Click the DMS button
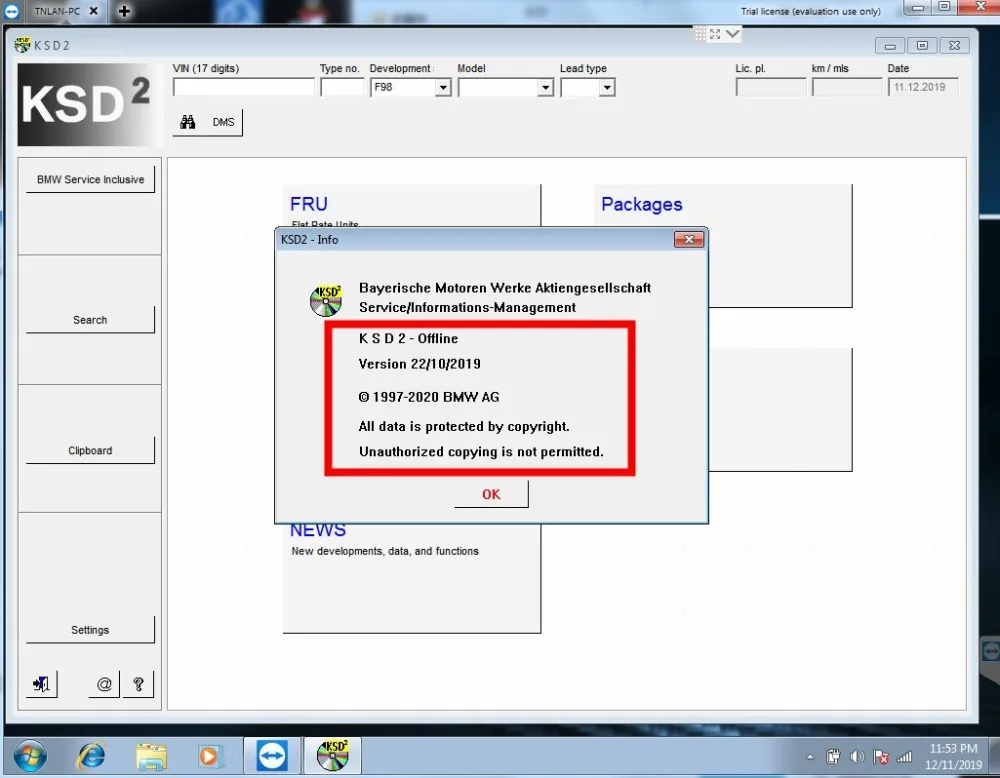Screen dimensions: 1000x778 coord(223,122)
